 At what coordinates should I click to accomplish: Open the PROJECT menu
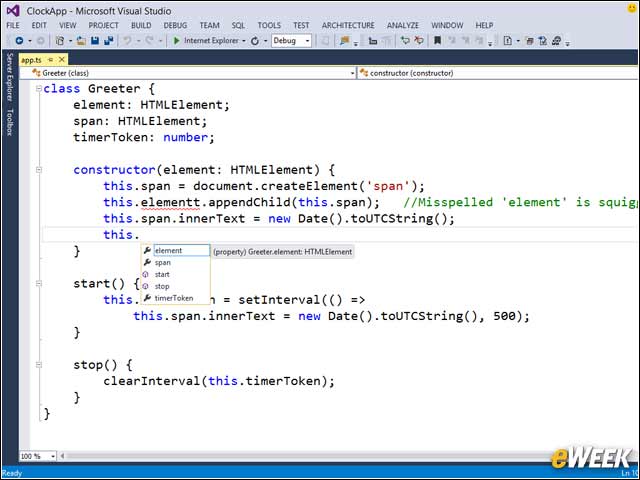click(104, 25)
